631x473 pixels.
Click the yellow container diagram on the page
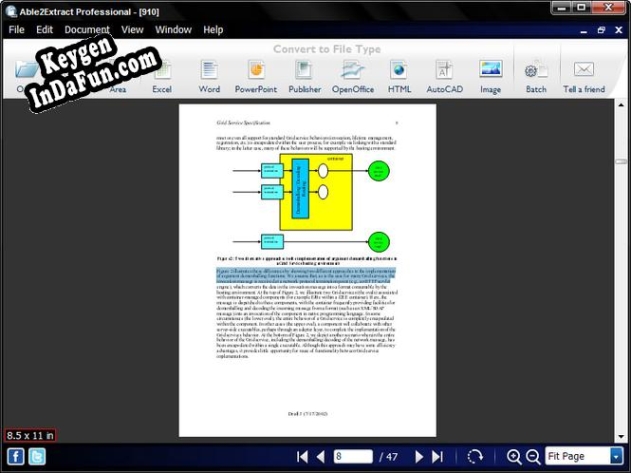point(316,192)
